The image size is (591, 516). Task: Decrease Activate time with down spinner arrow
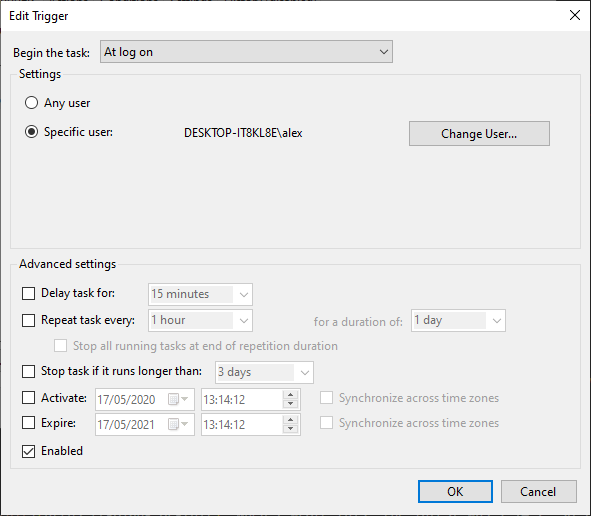[290, 404]
